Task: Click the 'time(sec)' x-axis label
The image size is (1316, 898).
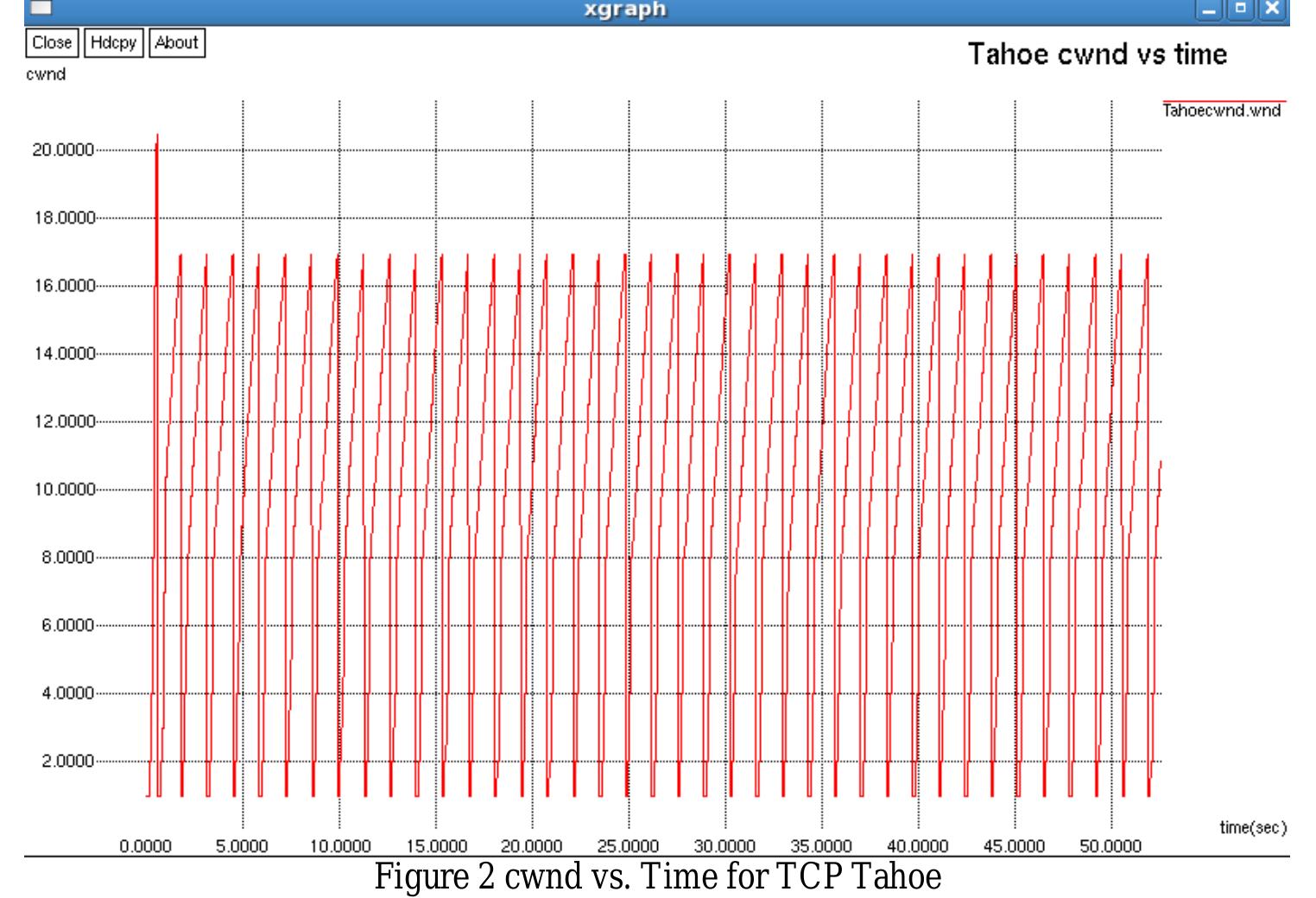Action: coord(1253,827)
